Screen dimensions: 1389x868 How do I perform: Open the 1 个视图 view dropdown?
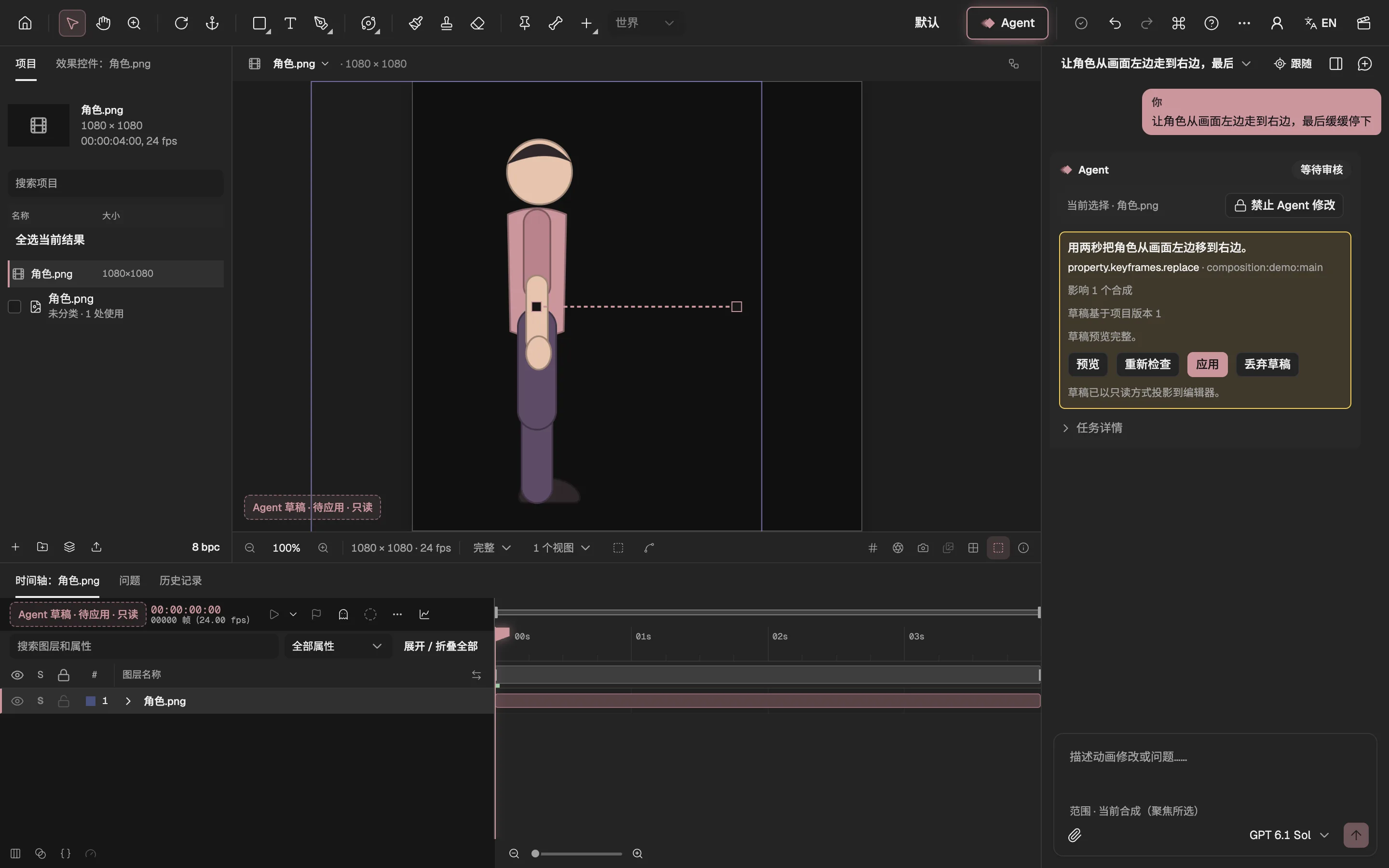tap(561, 548)
